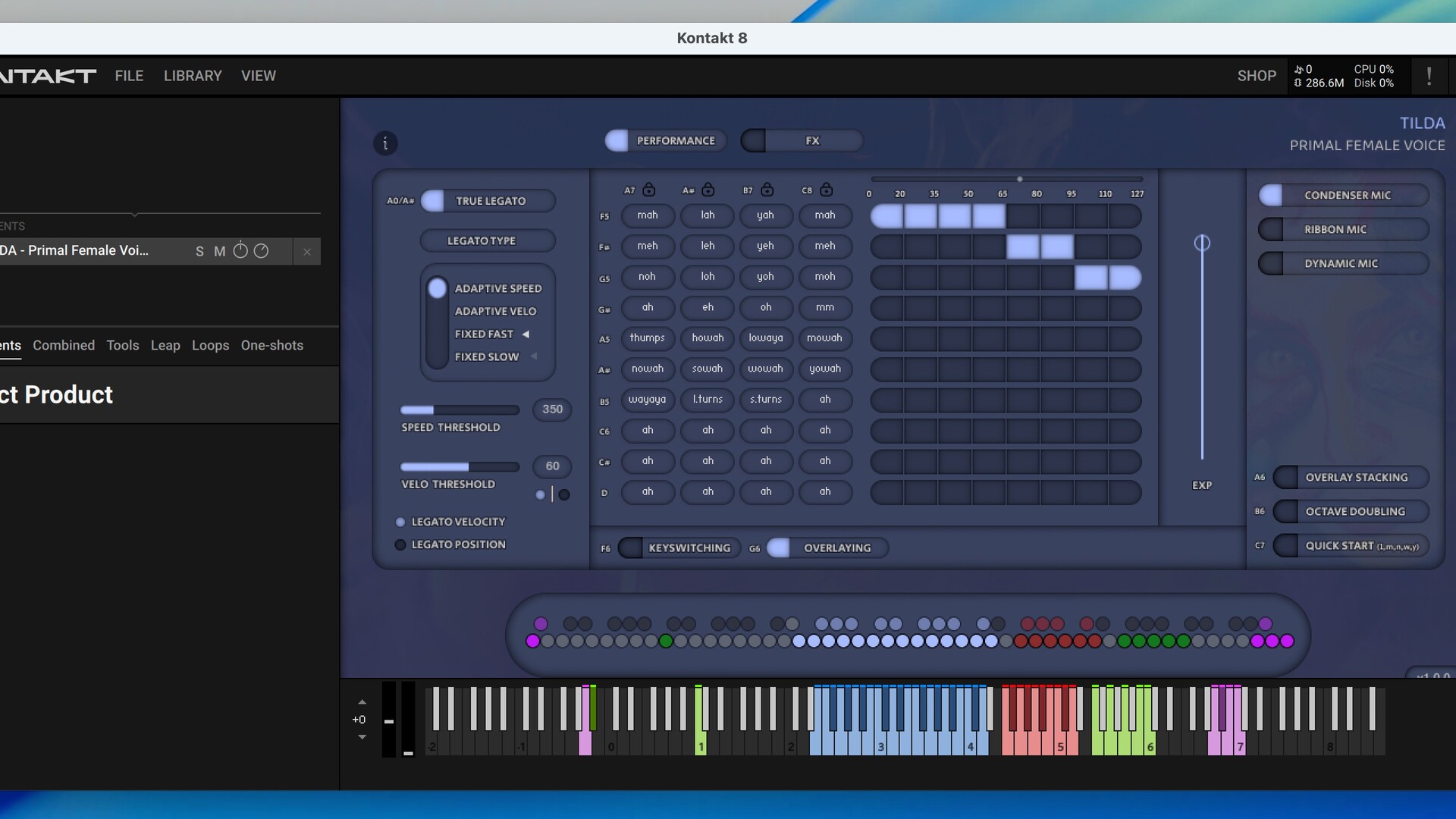Click the C8 column lock icon
The height and width of the screenshot is (819, 1456).
(827, 190)
